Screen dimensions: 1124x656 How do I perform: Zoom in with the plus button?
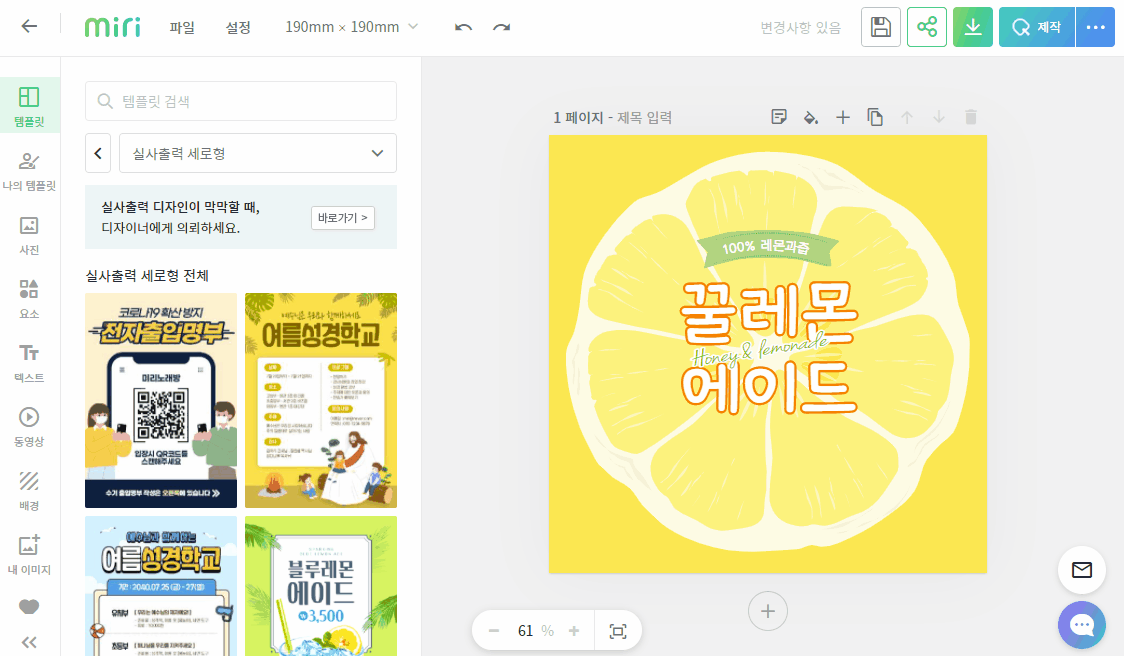pyautogui.click(x=573, y=631)
